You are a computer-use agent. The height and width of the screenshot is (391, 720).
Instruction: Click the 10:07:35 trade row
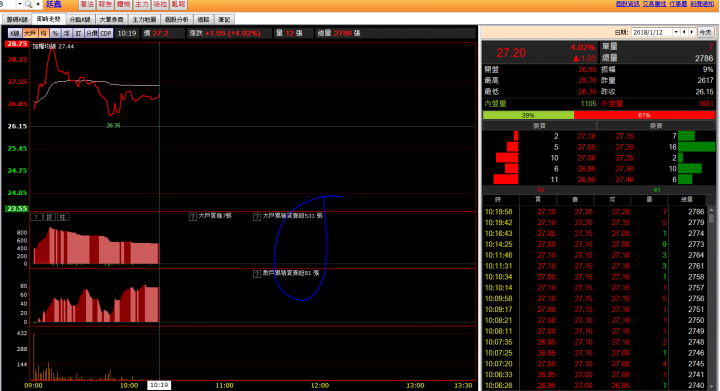click(x=595, y=342)
